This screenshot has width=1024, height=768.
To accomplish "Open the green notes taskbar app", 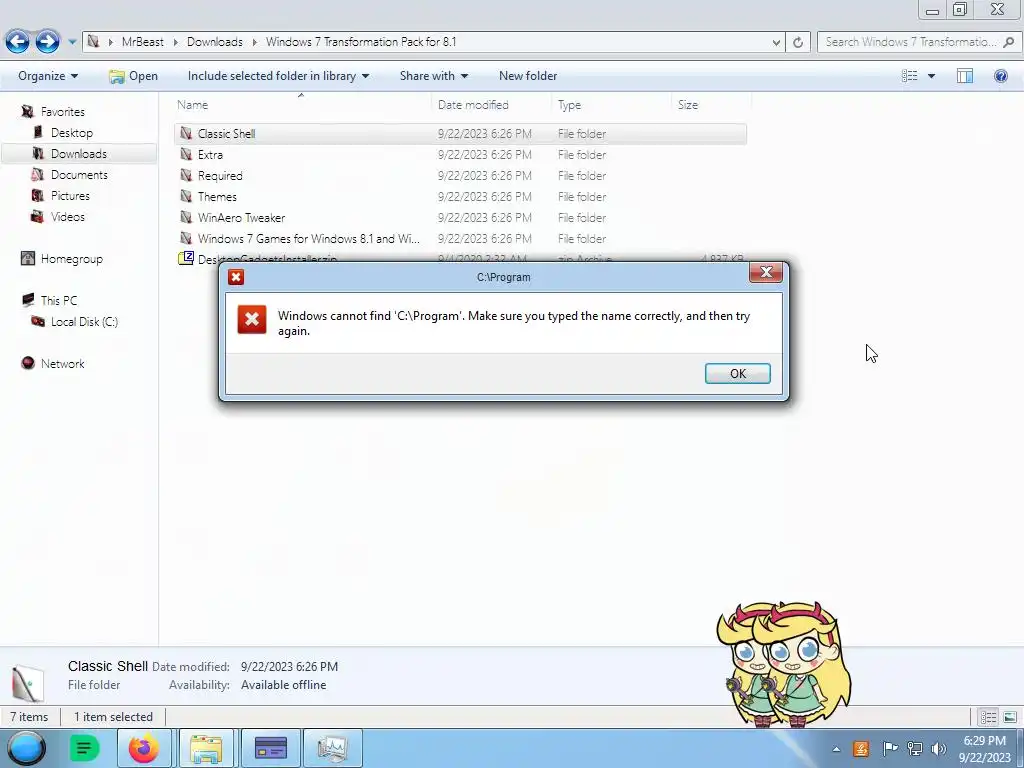I will 84,748.
